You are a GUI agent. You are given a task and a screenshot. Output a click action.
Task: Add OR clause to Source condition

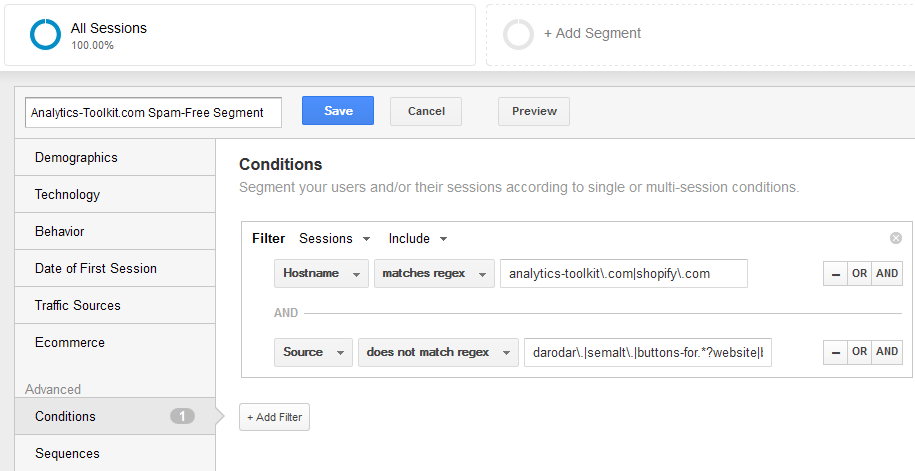click(x=860, y=352)
